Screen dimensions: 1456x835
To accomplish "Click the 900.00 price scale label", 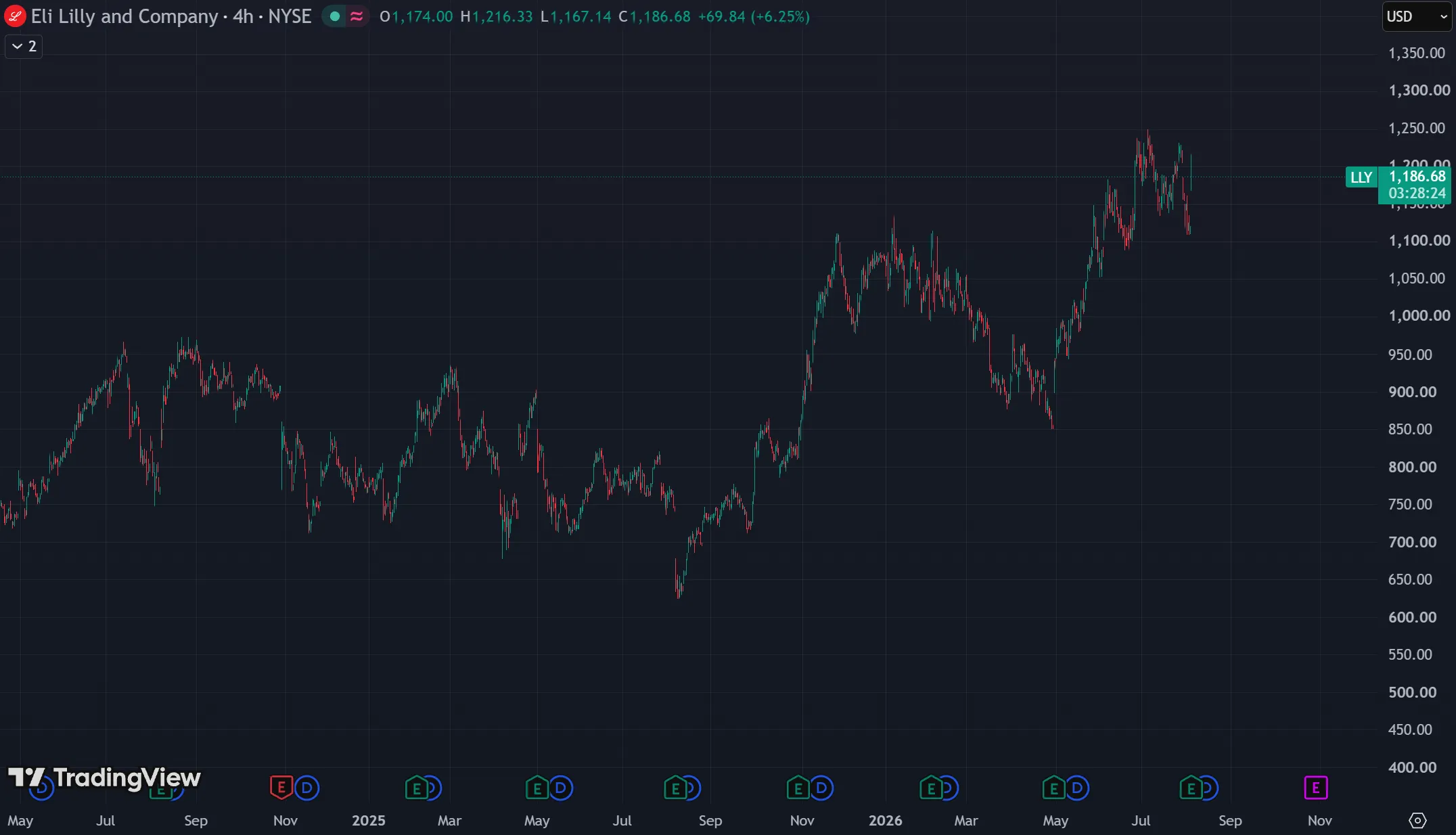I will 1412,392.
